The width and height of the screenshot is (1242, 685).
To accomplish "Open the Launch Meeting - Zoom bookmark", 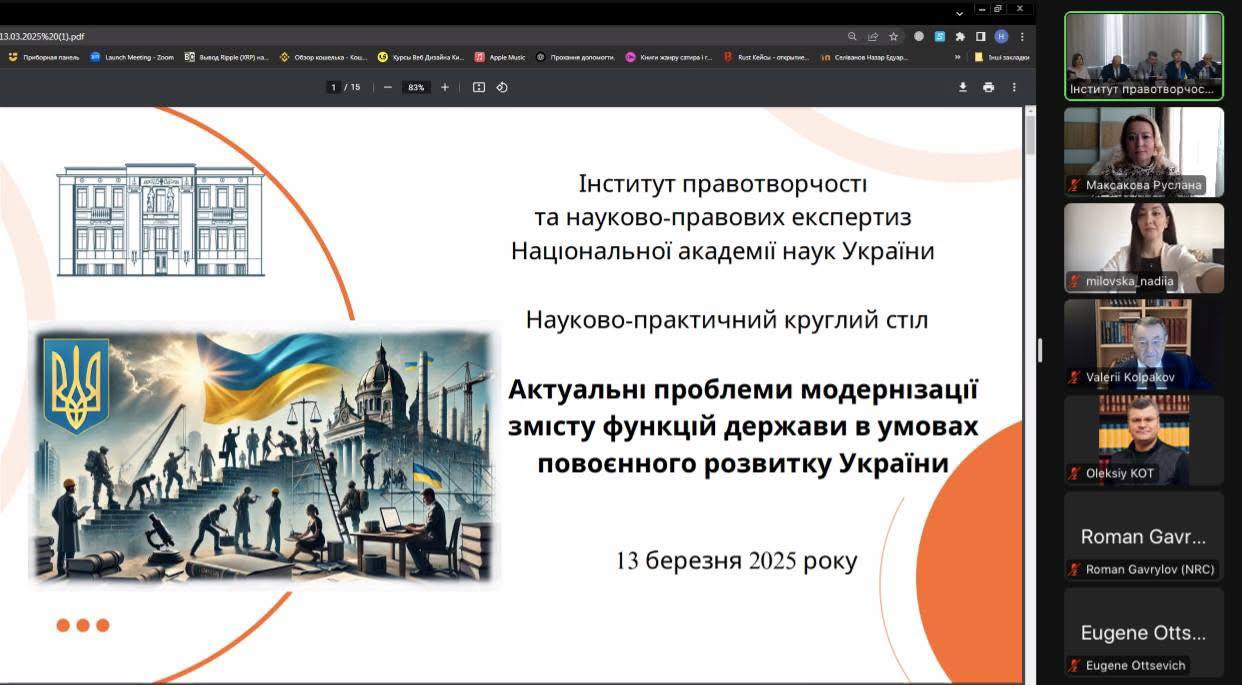I will coord(132,57).
